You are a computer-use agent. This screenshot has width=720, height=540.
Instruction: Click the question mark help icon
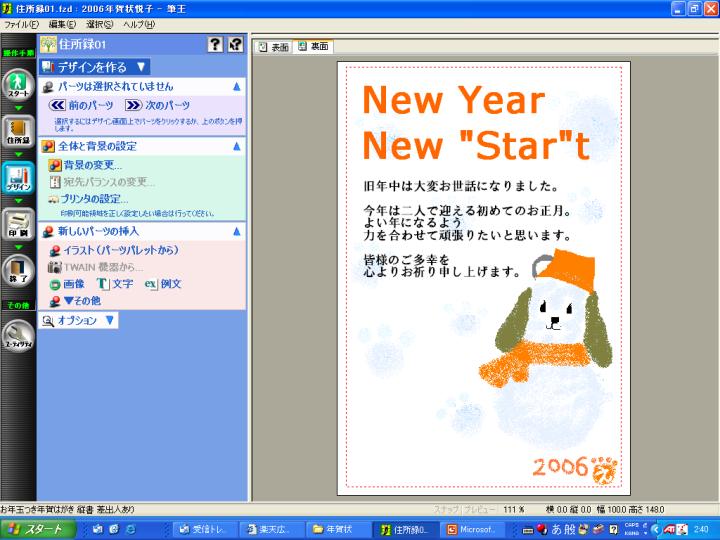click(215, 44)
